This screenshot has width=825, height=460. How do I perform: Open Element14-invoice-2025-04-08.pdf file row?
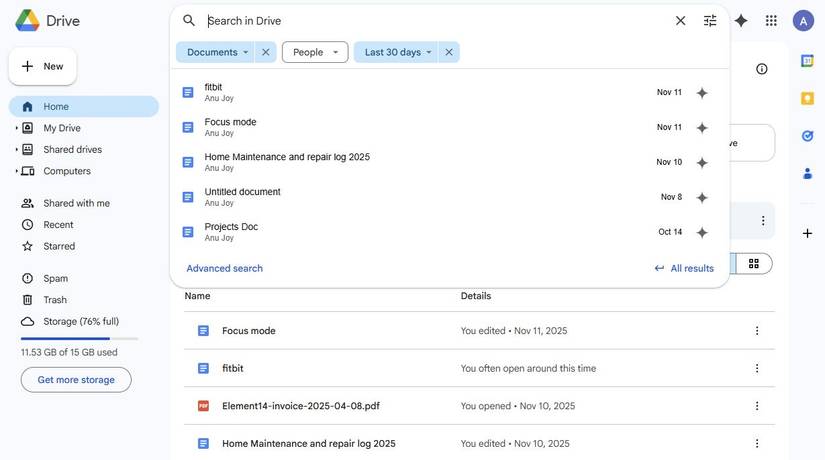point(479,406)
